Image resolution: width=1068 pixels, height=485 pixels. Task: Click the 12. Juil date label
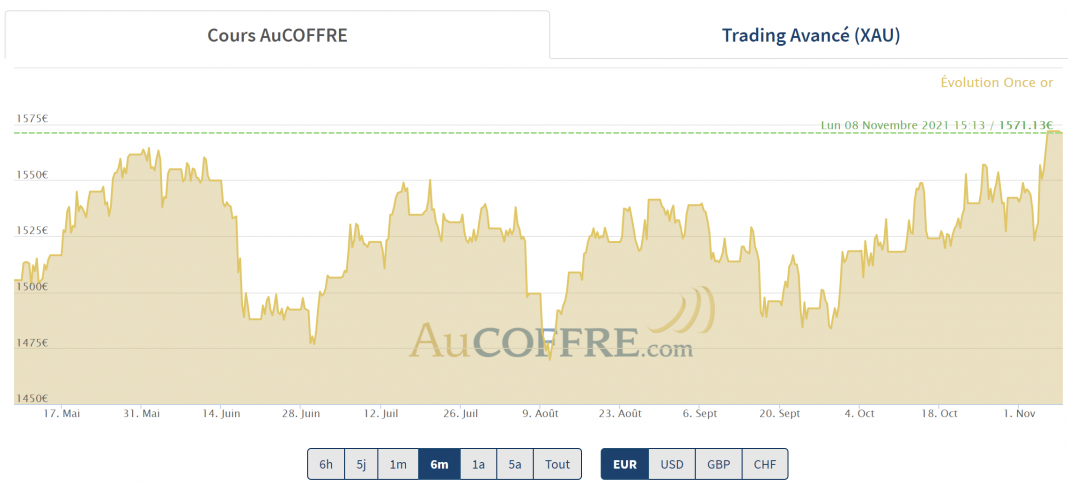380,413
